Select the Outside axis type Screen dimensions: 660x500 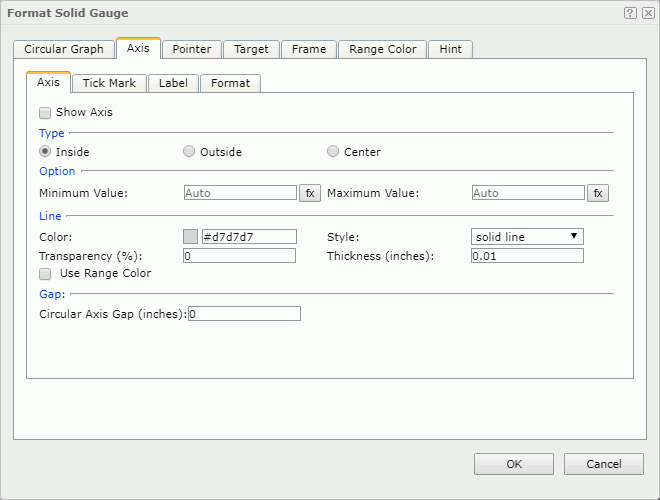tap(189, 152)
